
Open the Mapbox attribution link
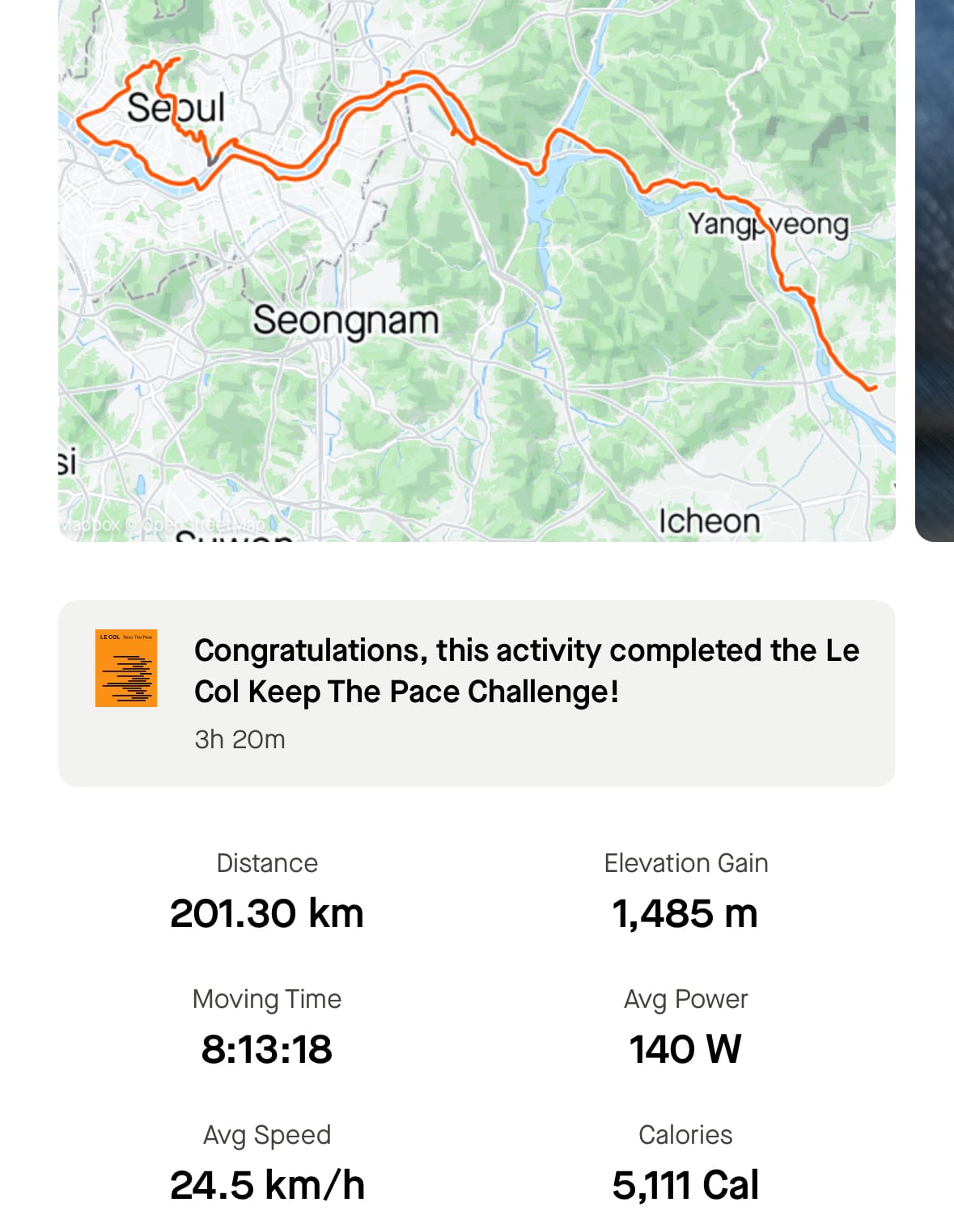tap(90, 524)
